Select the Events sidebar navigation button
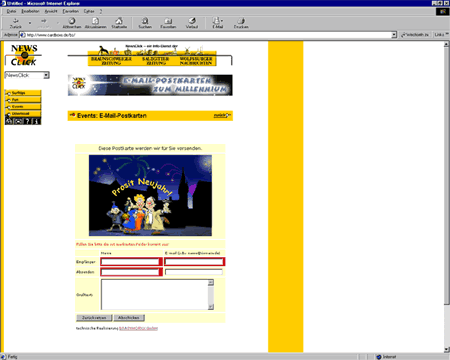The image size is (450, 360). tap(23, 107)
